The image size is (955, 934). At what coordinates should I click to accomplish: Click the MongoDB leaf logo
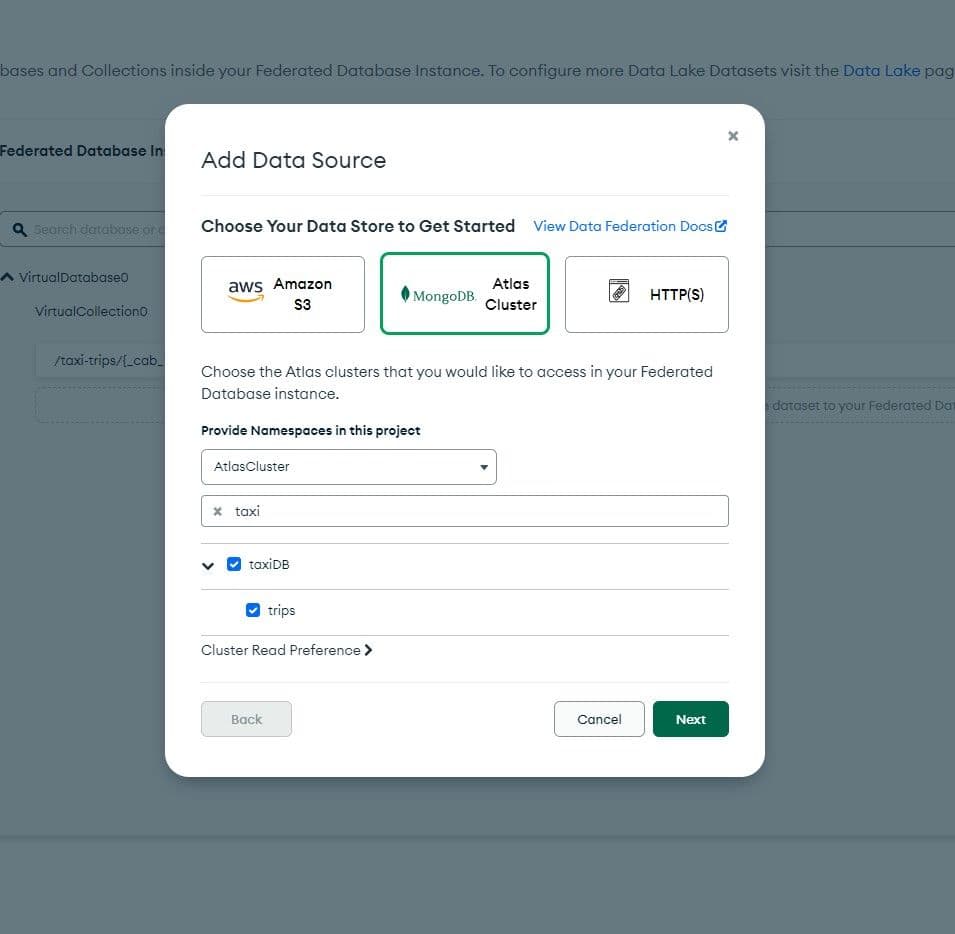(405, 294)
